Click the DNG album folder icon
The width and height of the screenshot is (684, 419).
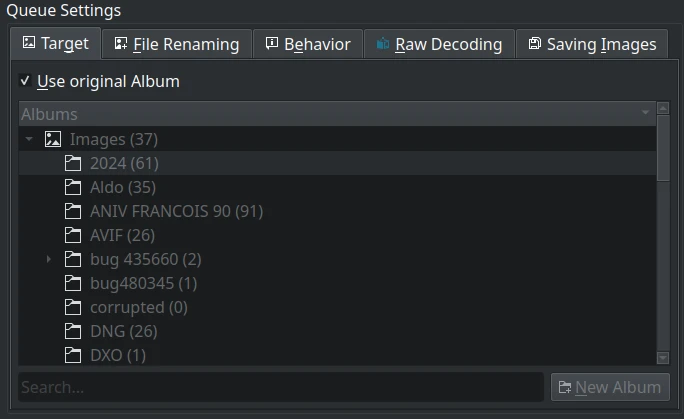72,331
